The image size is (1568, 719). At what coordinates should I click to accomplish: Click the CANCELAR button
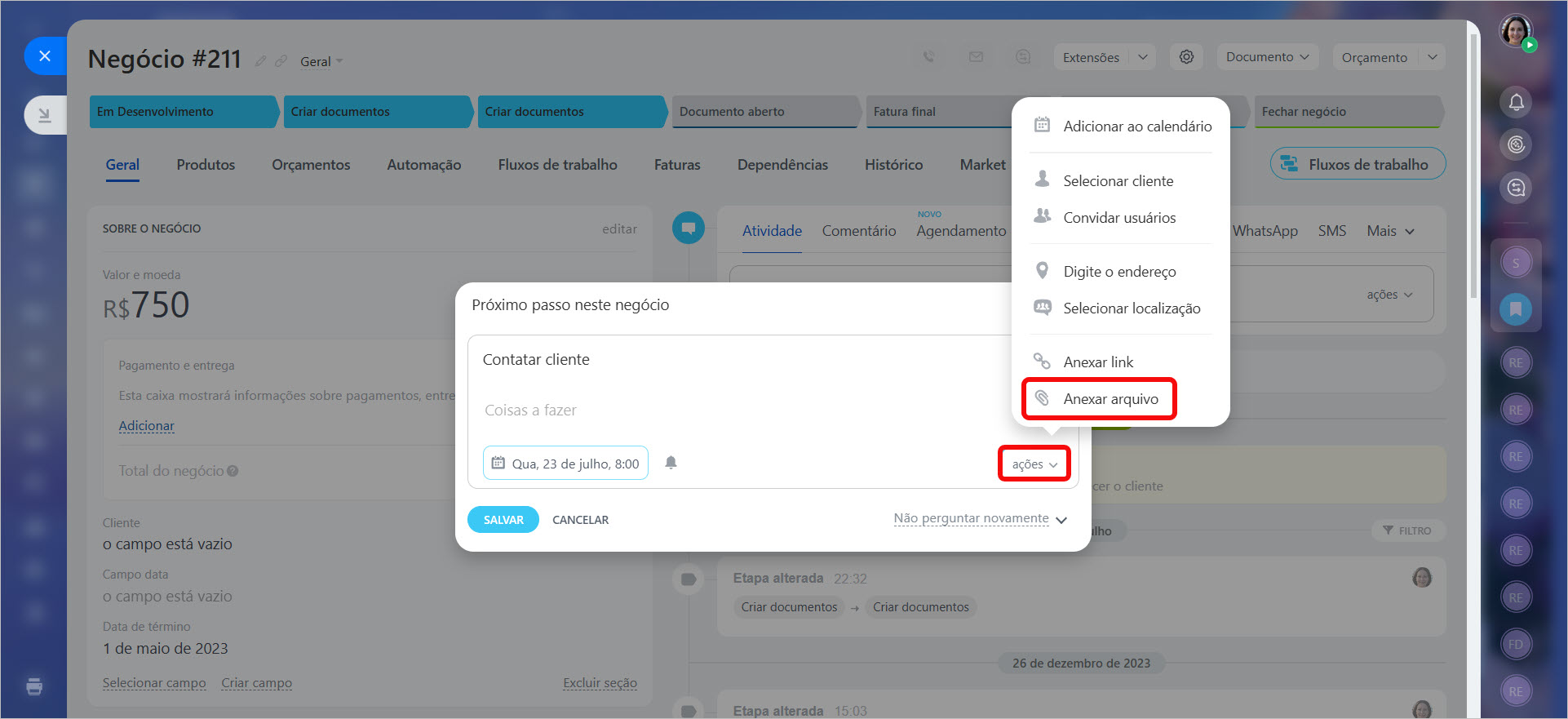580,520
